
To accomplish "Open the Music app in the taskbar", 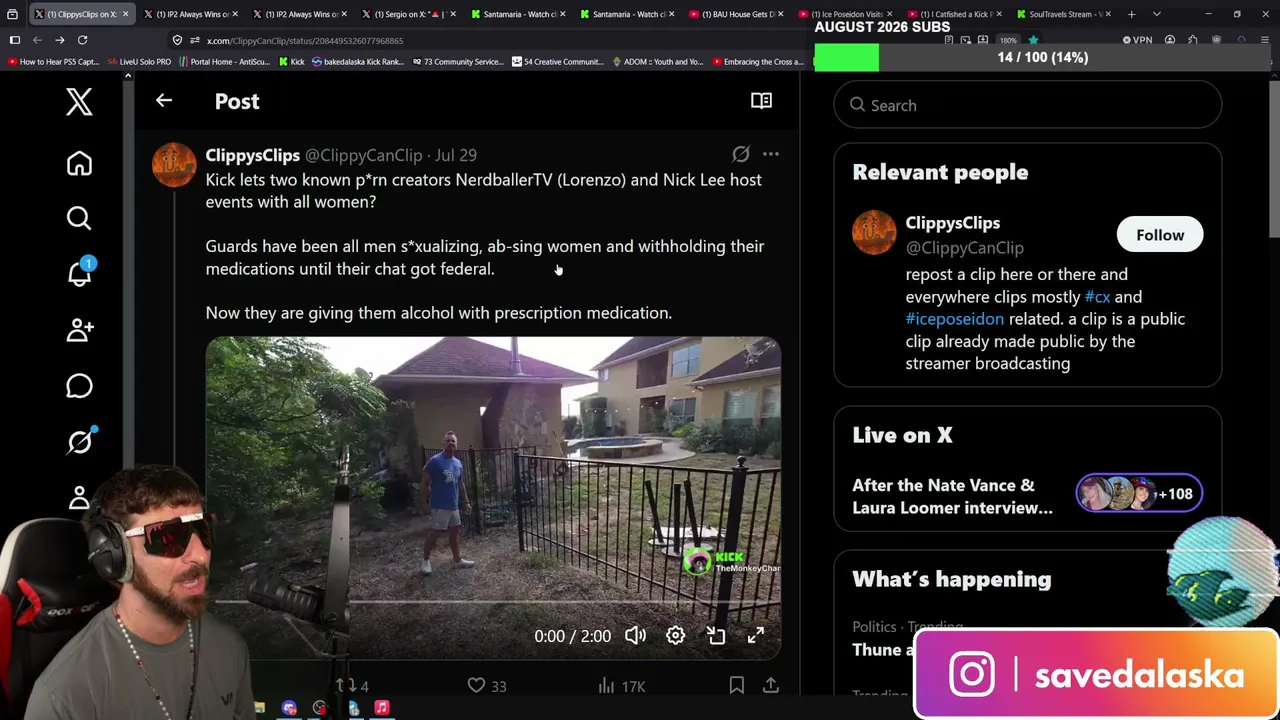I will pos(381,708).
